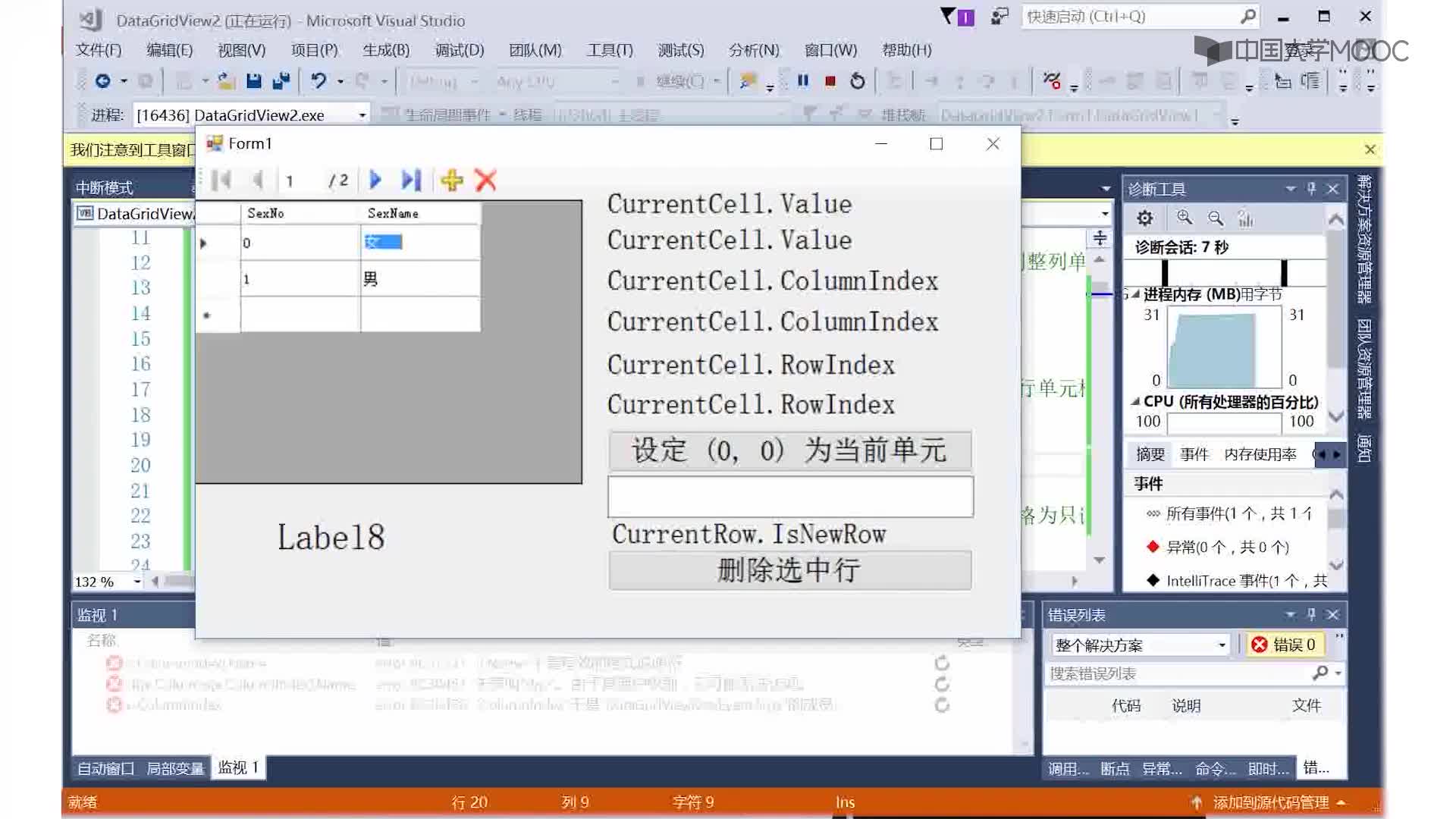Image resolution: width=1456 pixels, height=819 pixels.
Task: Click the Label8 label in Form1
Action: click(x=331, y=537)
